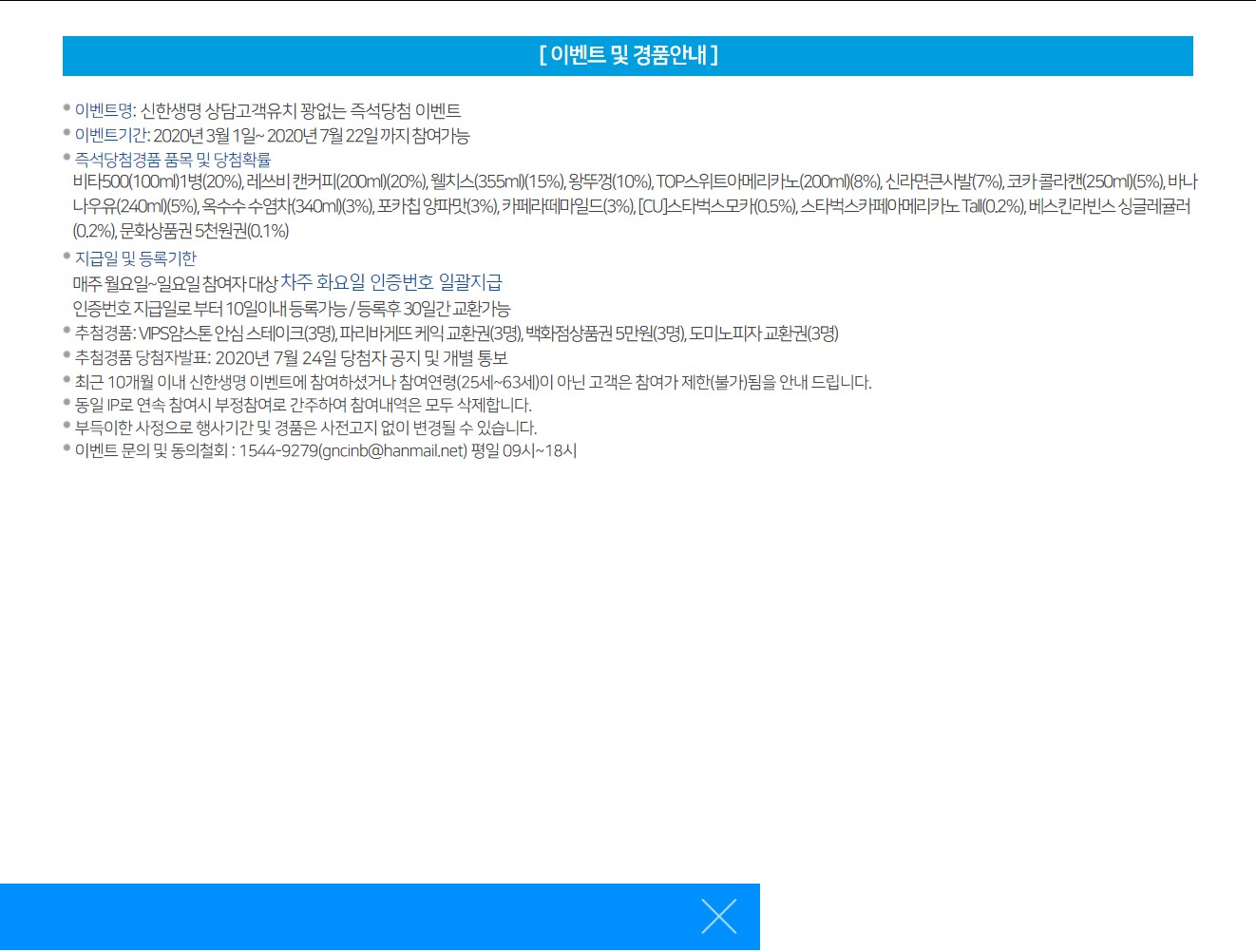Click the '나우유(240ml)(5%), 옥수수 수염차' prize line

(632, 206)
